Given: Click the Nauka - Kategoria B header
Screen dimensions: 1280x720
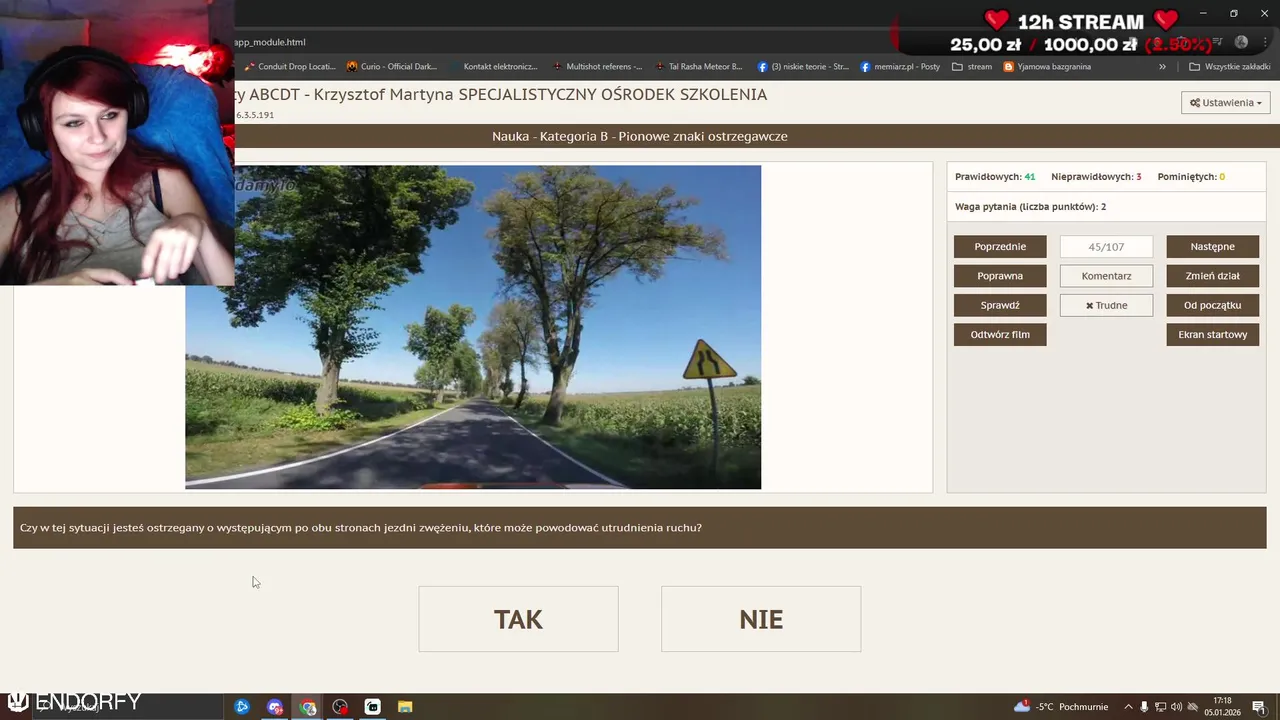Looking at the screenshot, I should (640, 136).
